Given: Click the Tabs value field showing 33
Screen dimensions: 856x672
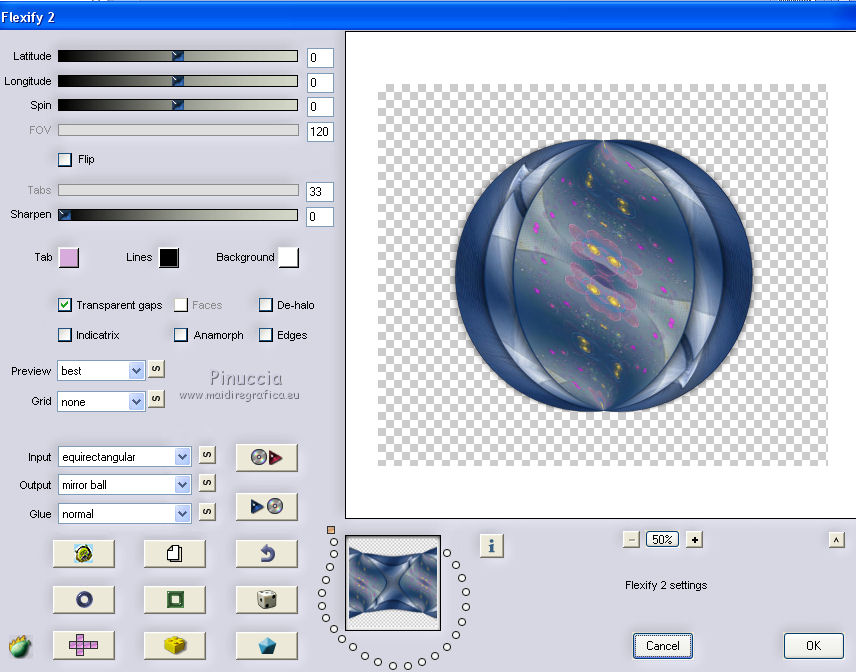Looking at the screenshot, I should [x=320, y=192].
